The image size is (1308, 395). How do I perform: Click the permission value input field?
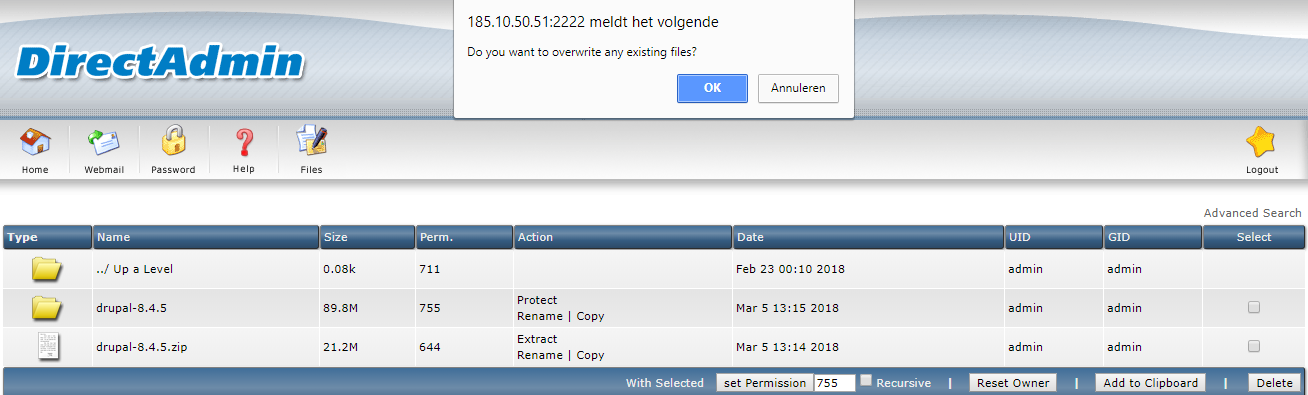click(834, 383)
